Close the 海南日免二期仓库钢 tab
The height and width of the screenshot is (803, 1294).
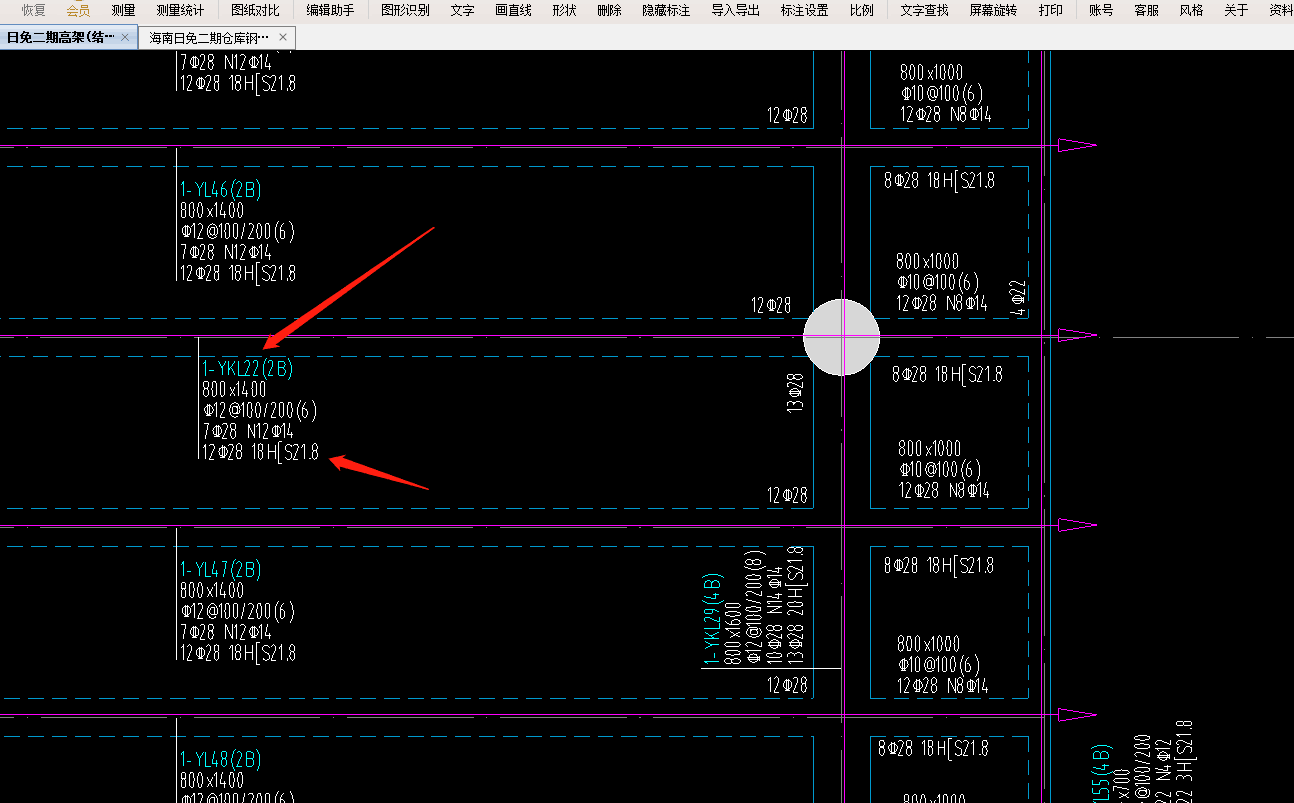point(283,38)
